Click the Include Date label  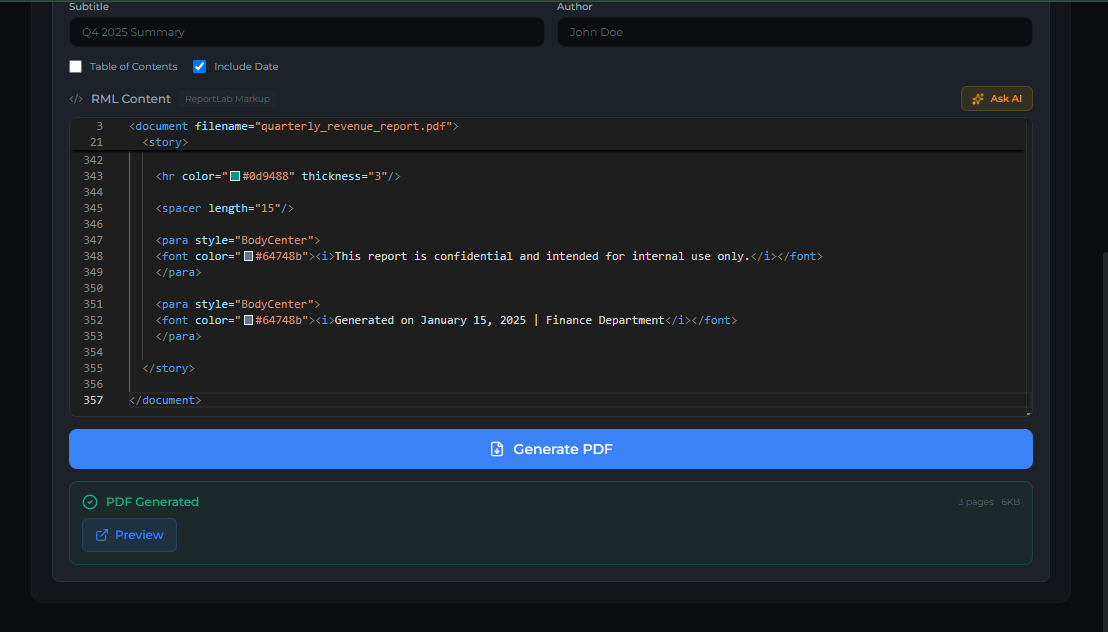pos(246,66)
